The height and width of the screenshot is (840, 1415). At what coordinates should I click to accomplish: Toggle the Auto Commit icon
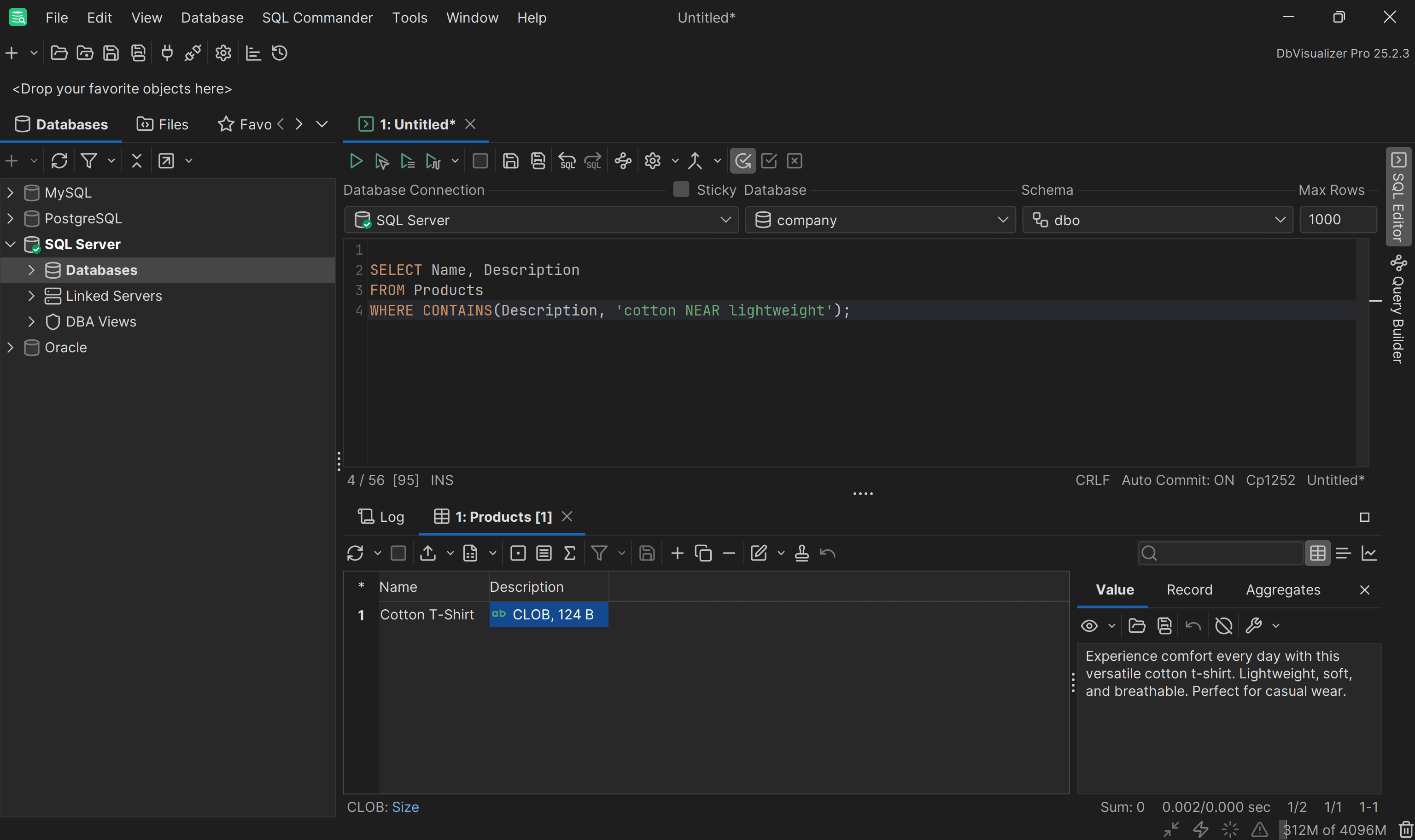tap(743, 161)
